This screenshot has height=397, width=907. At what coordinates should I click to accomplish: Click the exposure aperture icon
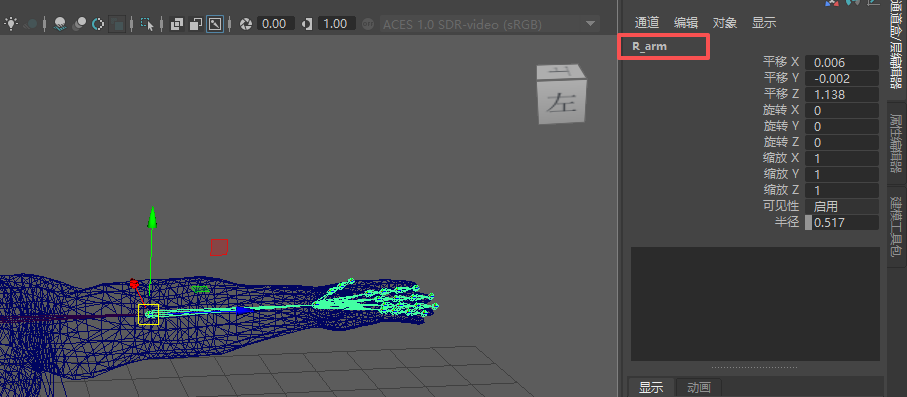point(246,24)
